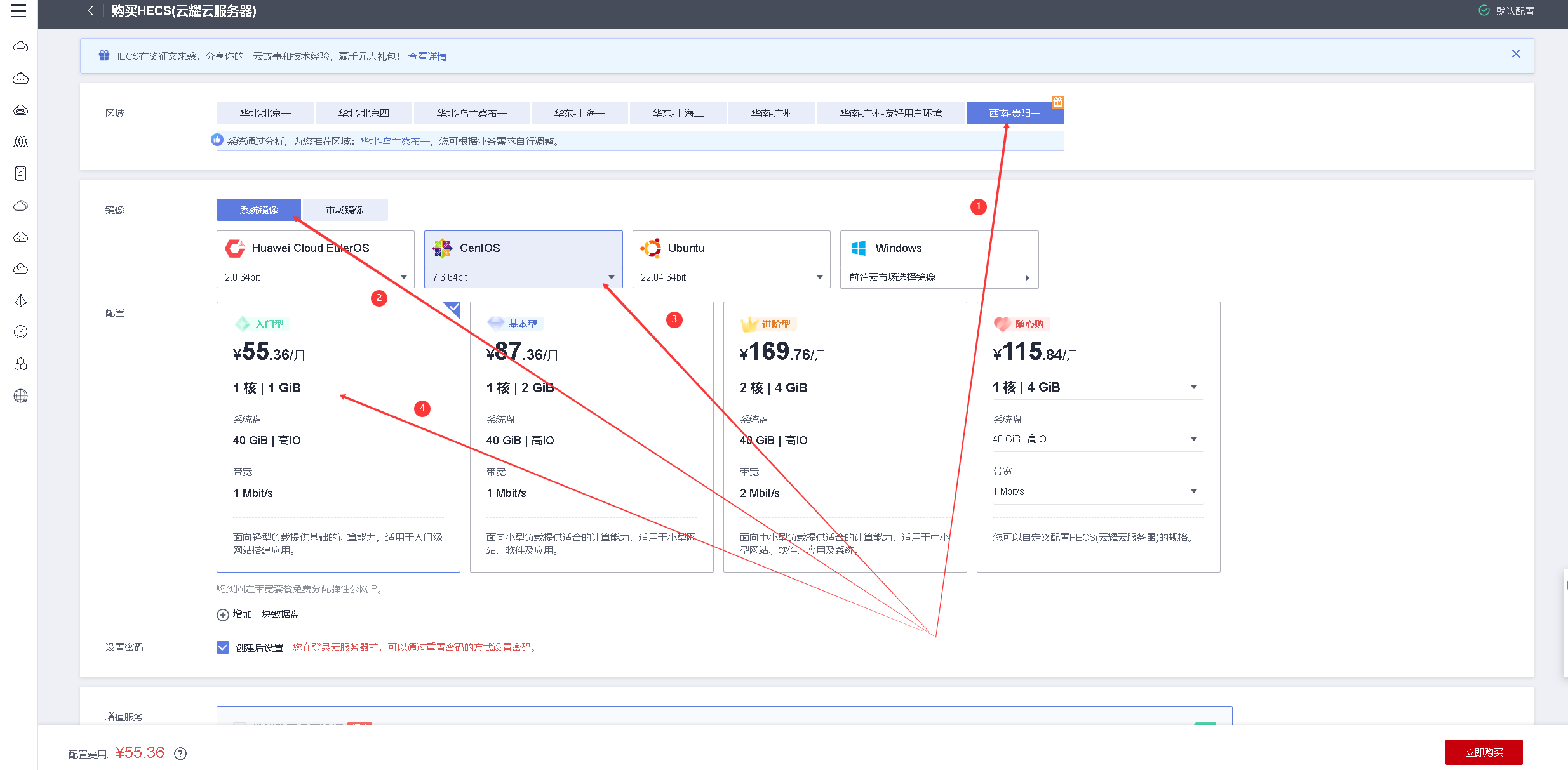Expand CentOS version dropdown
This screenshot has height=770, width=1568.
tap(611, 277)
